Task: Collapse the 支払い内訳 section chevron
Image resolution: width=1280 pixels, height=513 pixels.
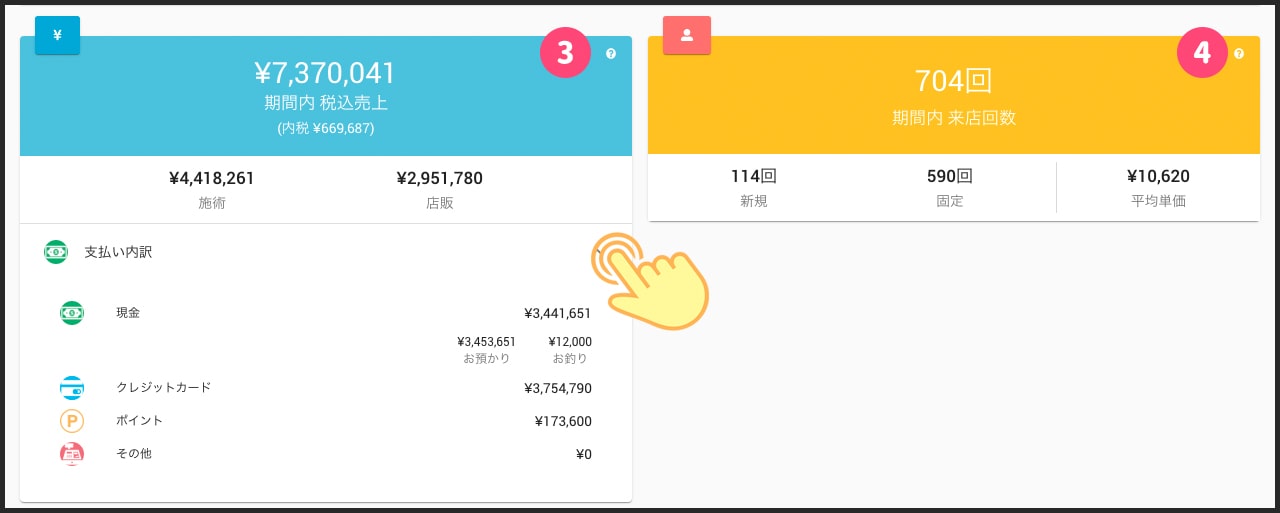Action: 600,252
